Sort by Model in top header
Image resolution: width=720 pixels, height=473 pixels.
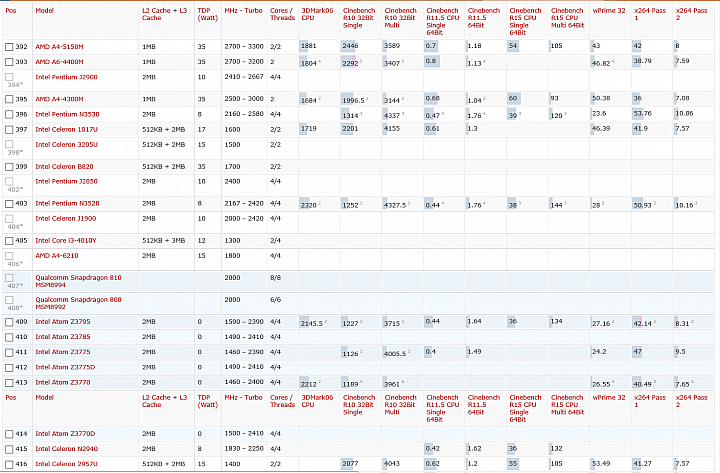(x=45, y=11)
